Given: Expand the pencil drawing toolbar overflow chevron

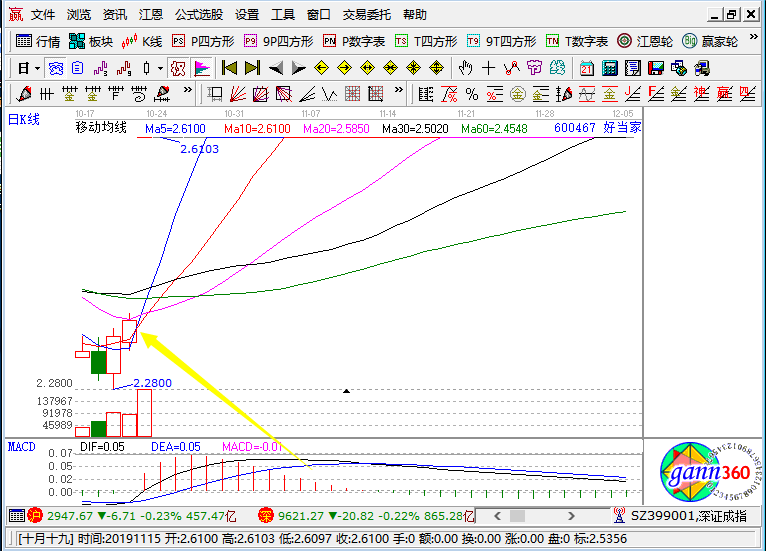Looking at the screenshot, I should click(188, 90).
